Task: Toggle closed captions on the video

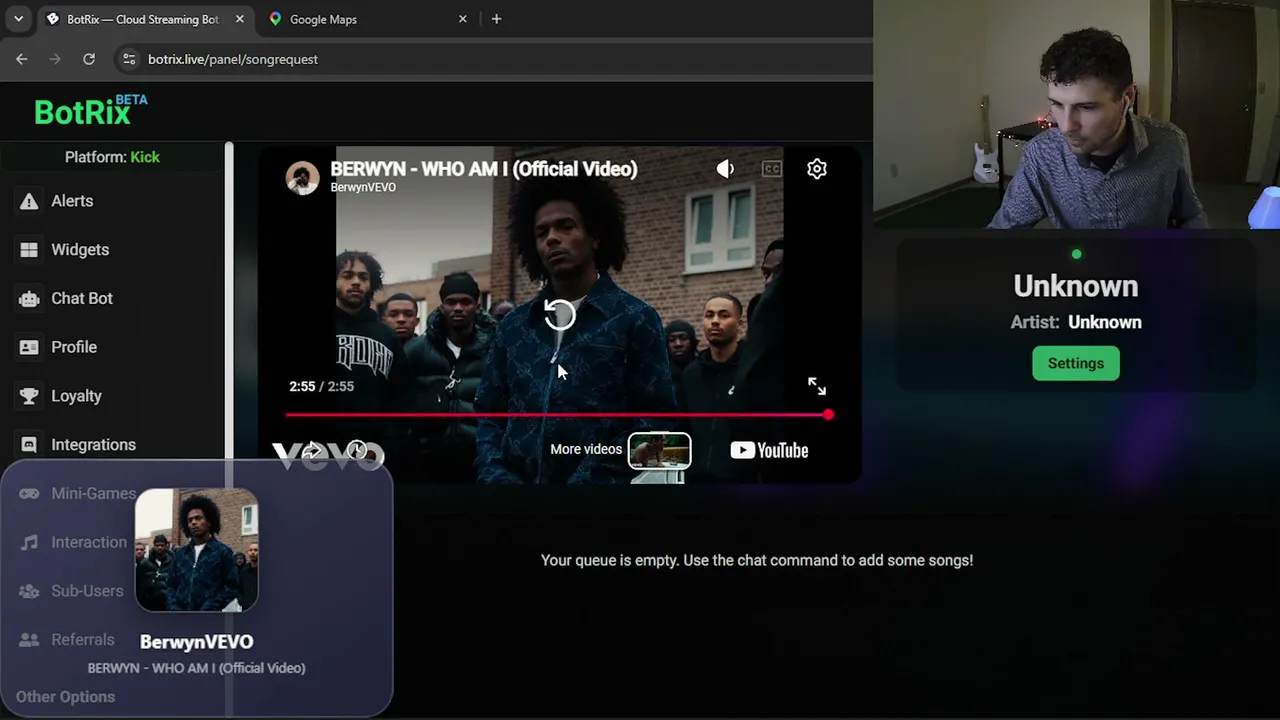Action: (x=771, y=169)
